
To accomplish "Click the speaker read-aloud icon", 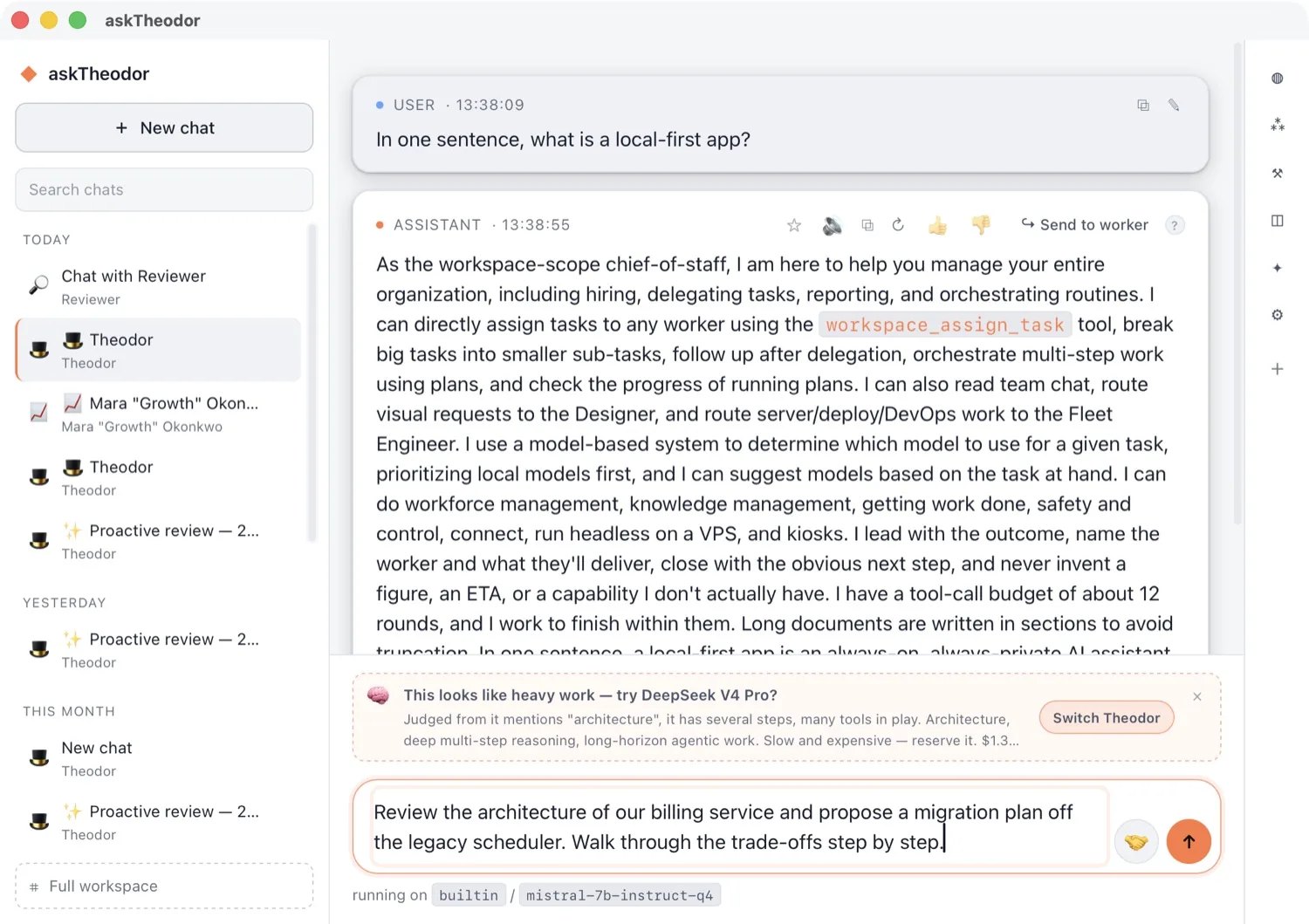I will pyautogui.click(x=833, y=225).
